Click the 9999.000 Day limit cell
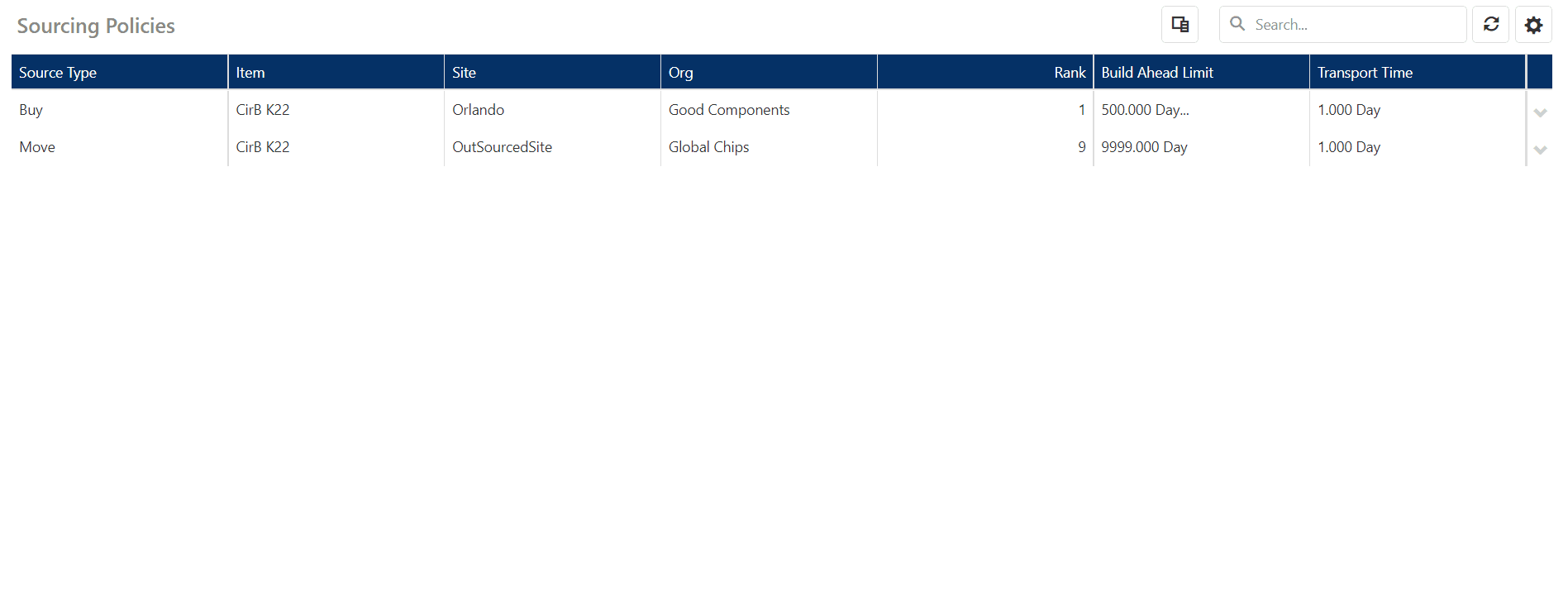1568x601 pixels. tap(1202, 147)
